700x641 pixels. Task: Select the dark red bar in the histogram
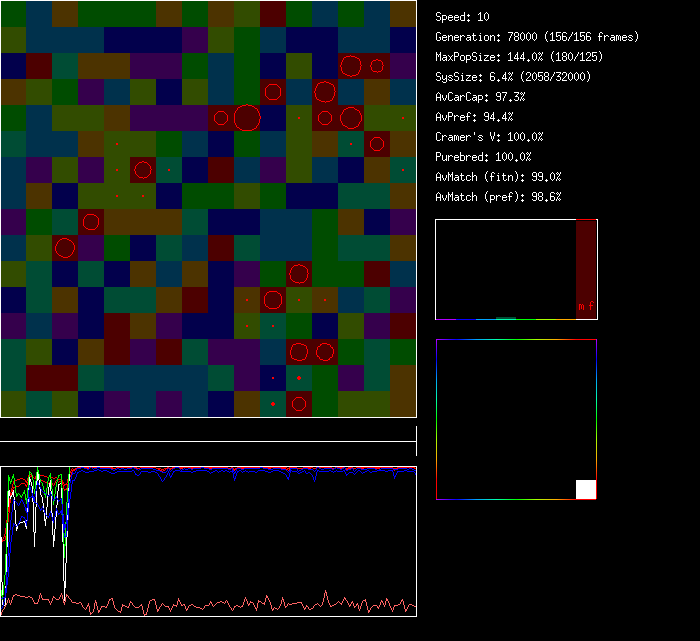[586, 262]
